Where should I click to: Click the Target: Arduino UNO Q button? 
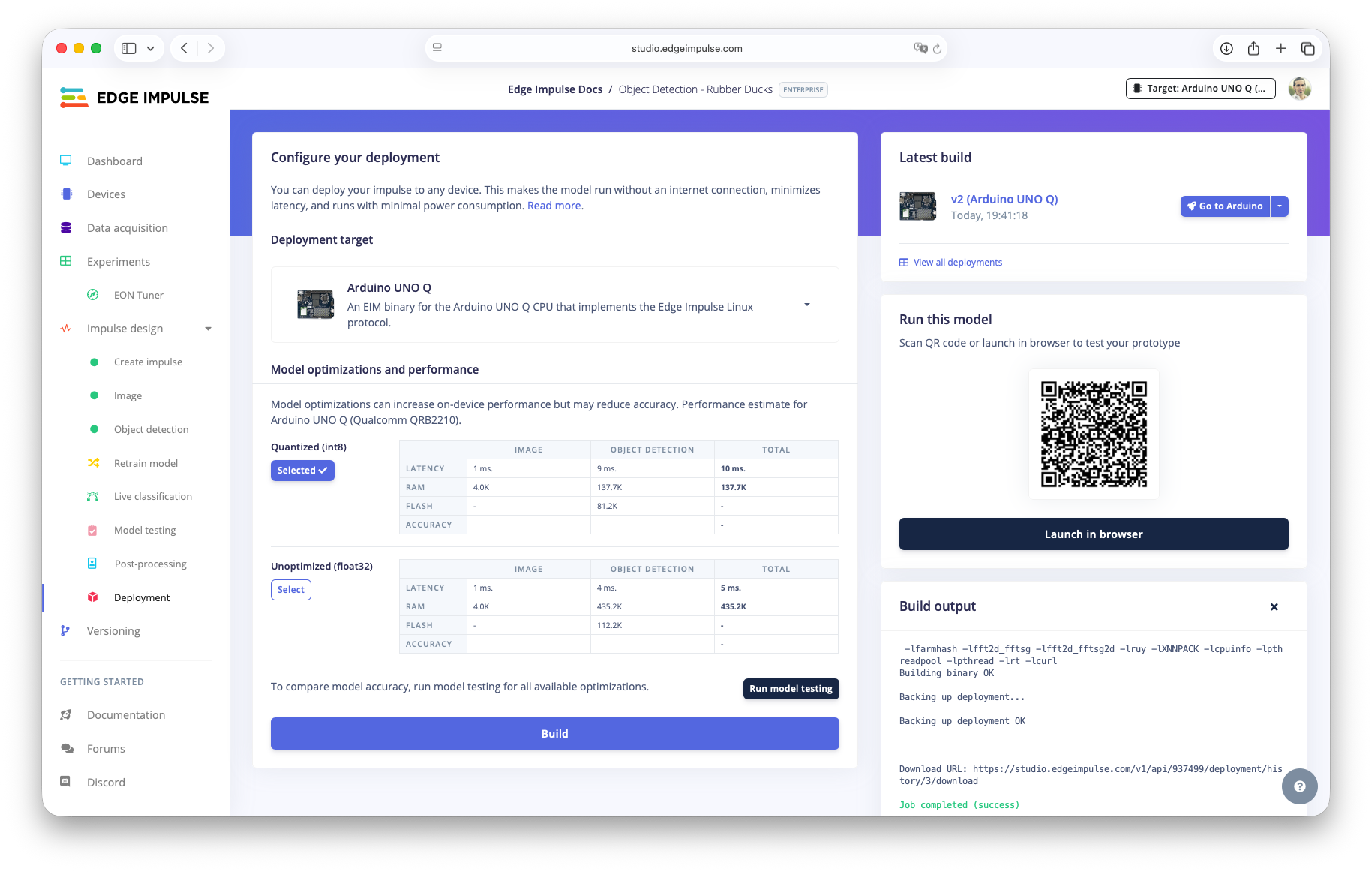pos(1200,89)
